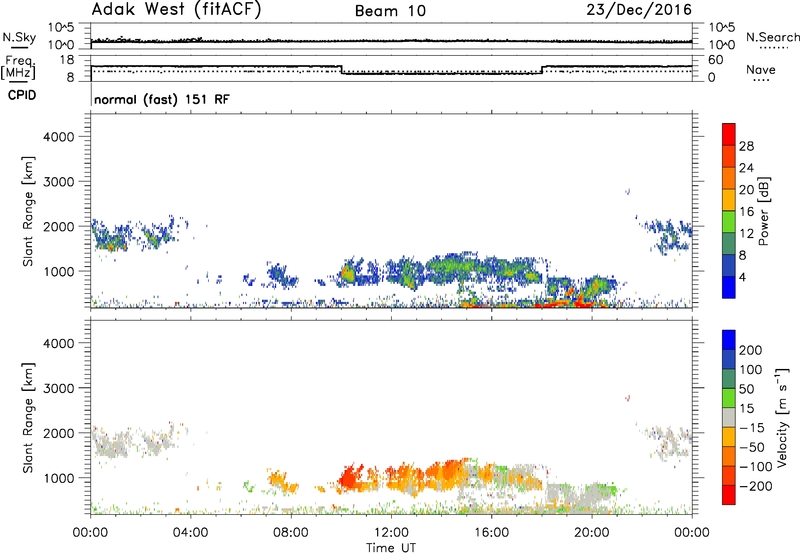Viewport: 800px width, 554px height.
Task: Click the 'Nave' legend label
Action: 761,69
